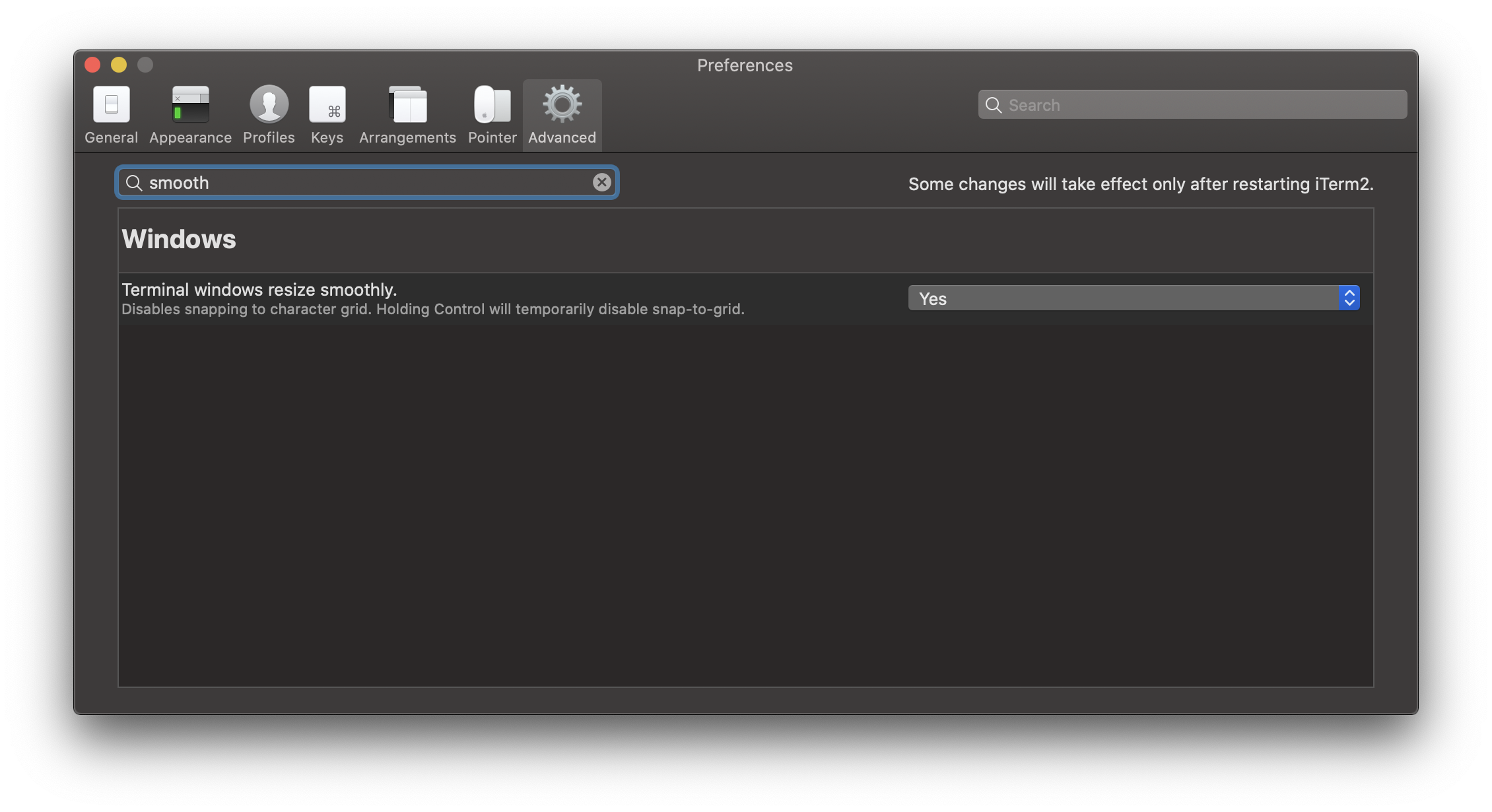Open the Appearance preferences icon
The height and width of the screenshot is (812, 1492).
(190, 105)
